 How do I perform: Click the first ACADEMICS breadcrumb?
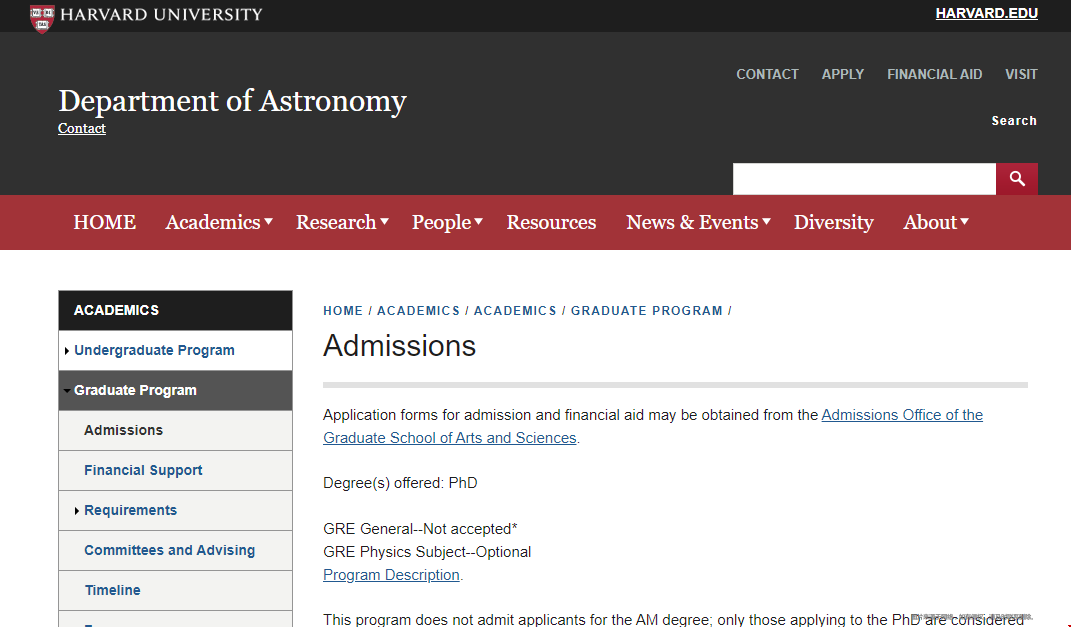(419, 311)
